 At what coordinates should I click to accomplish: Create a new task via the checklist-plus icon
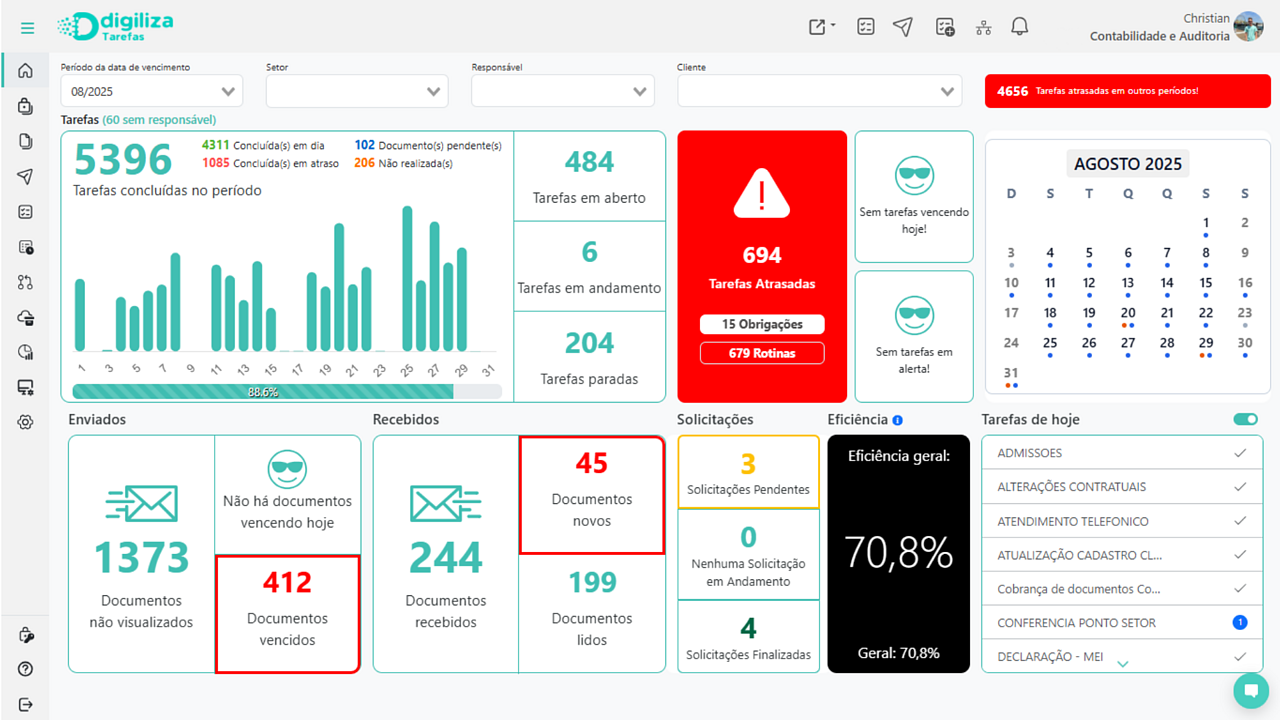pos(944,27)
